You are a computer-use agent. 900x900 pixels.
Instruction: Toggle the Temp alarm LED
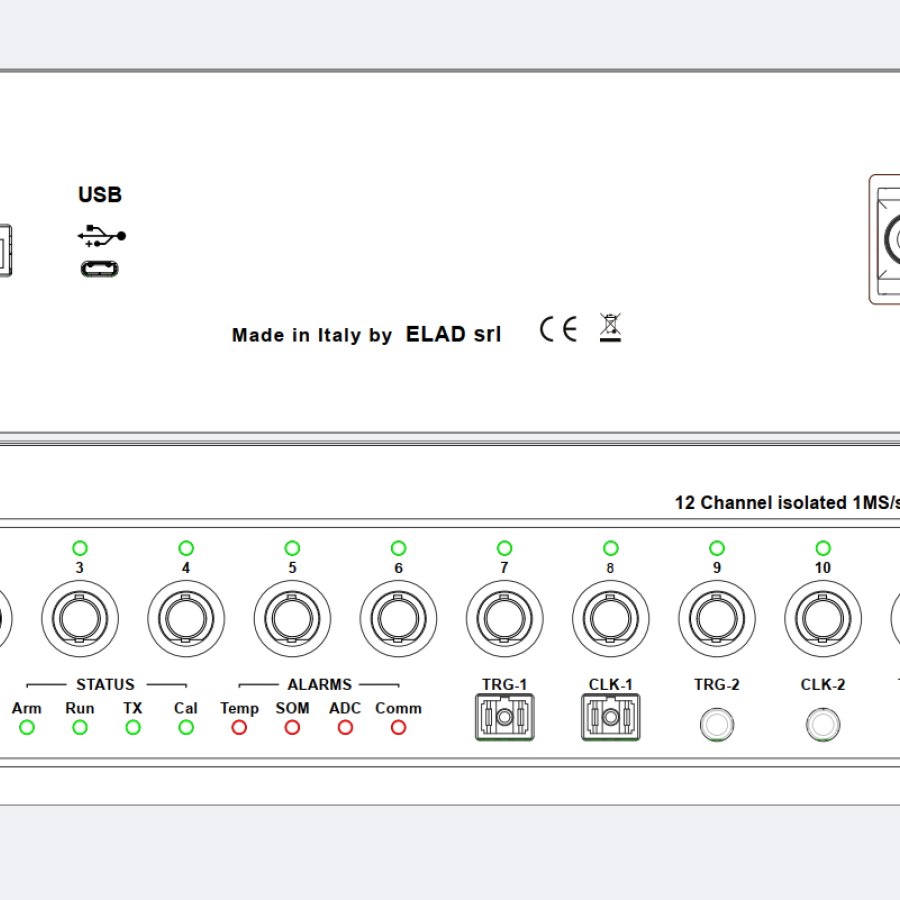(x=239, y=727)
